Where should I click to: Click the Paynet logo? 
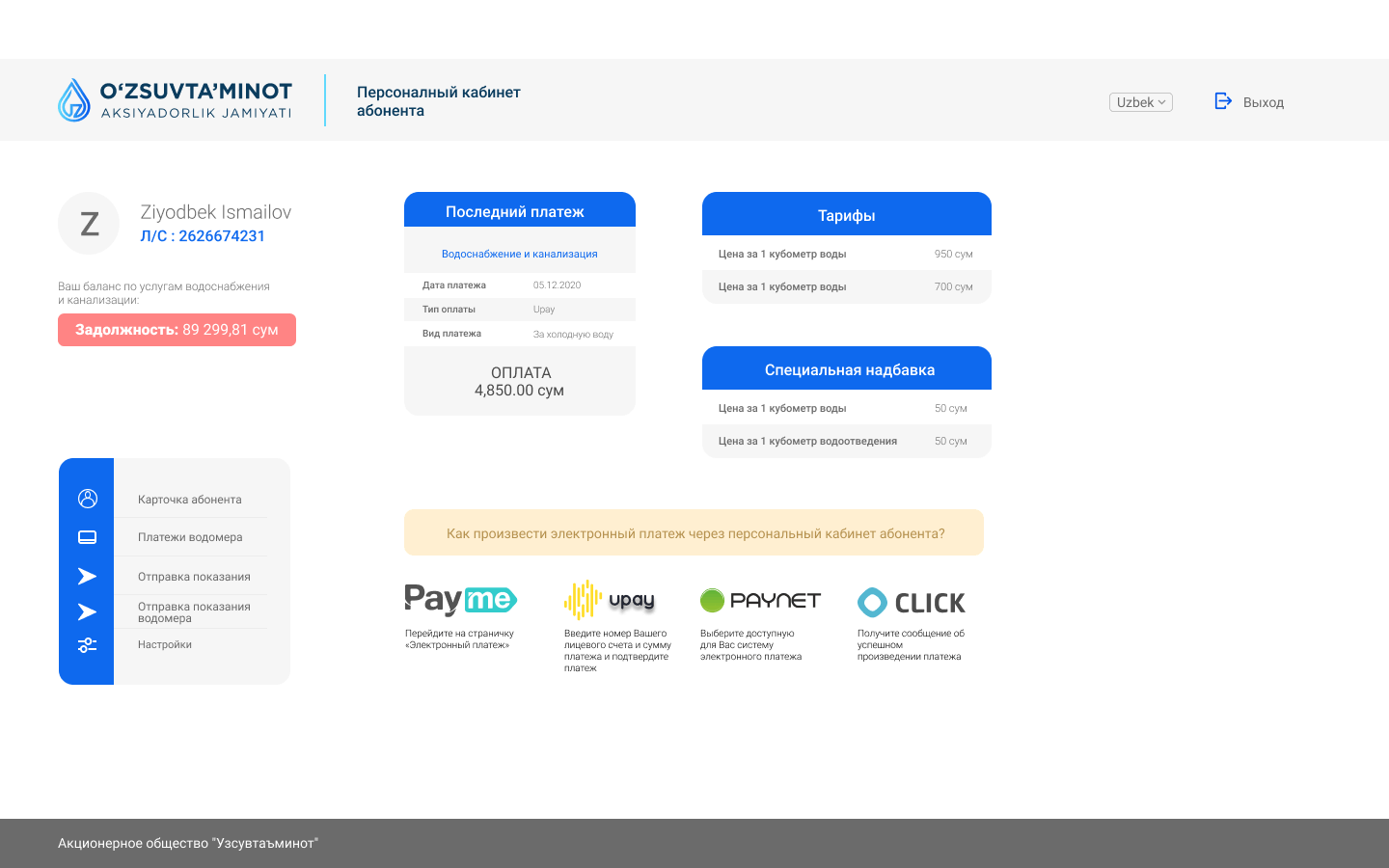[x=760, y=601]
